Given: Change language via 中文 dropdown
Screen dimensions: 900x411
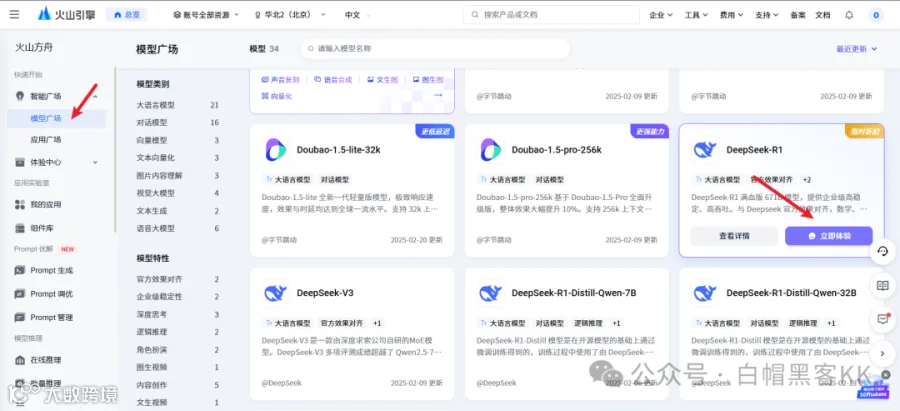Looking at the screenshot, I should (x=357, y=15).
